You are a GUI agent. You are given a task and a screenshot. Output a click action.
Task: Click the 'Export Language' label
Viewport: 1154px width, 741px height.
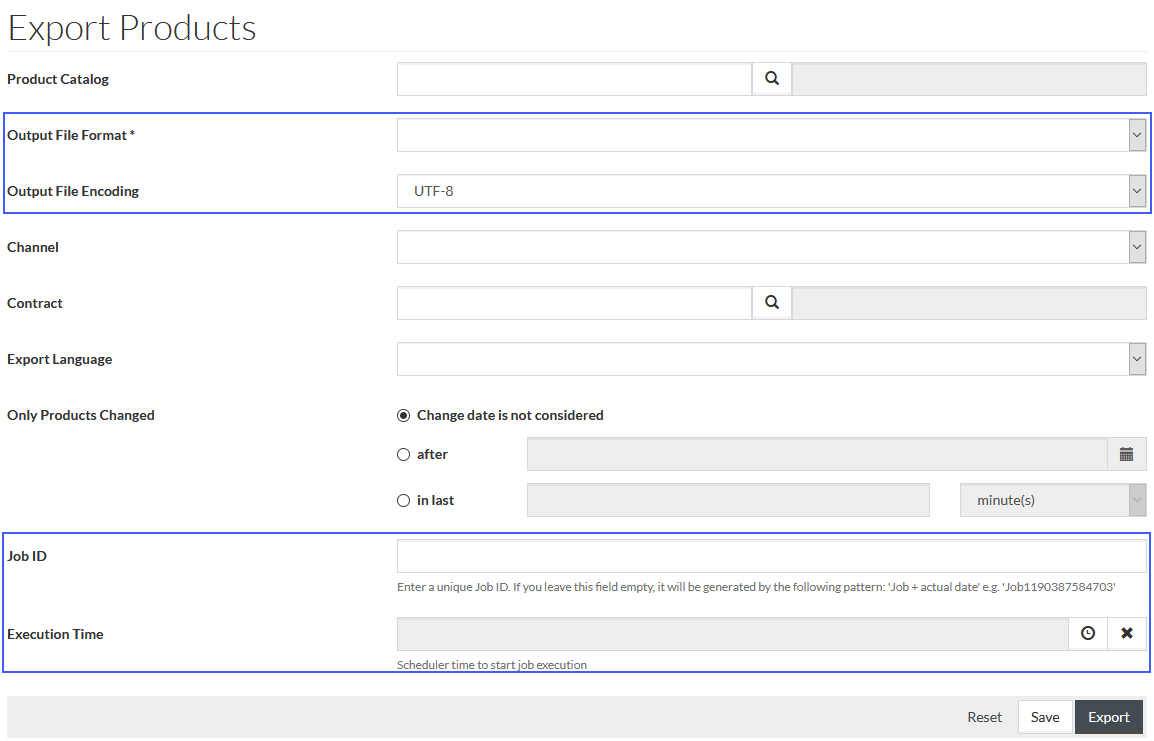click(60, 359)
